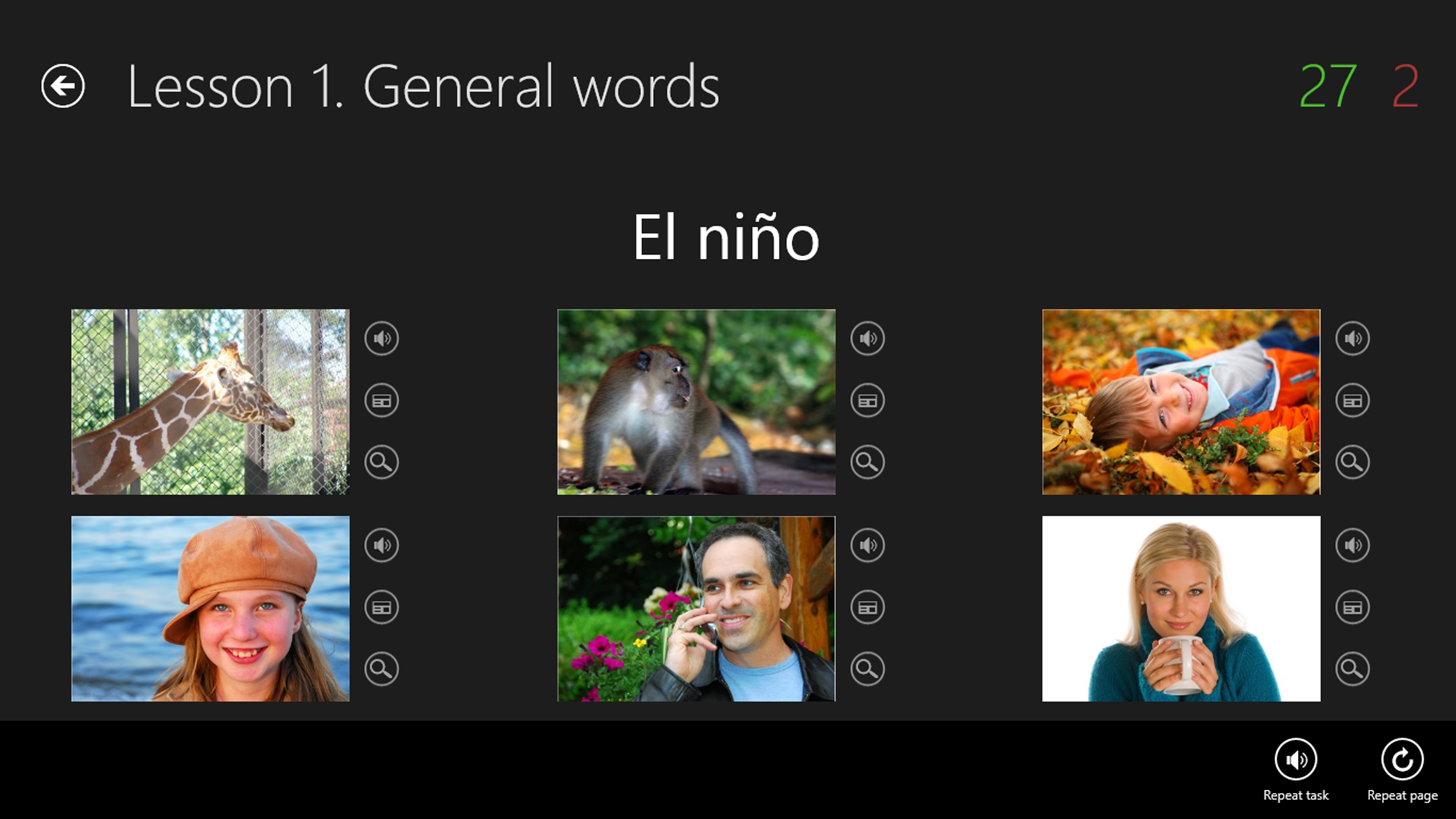Zoom the giraffe picture with magnifier icon
Image resolution: width=1456 pixels, height=819 pixels.
tap(381, 462)
